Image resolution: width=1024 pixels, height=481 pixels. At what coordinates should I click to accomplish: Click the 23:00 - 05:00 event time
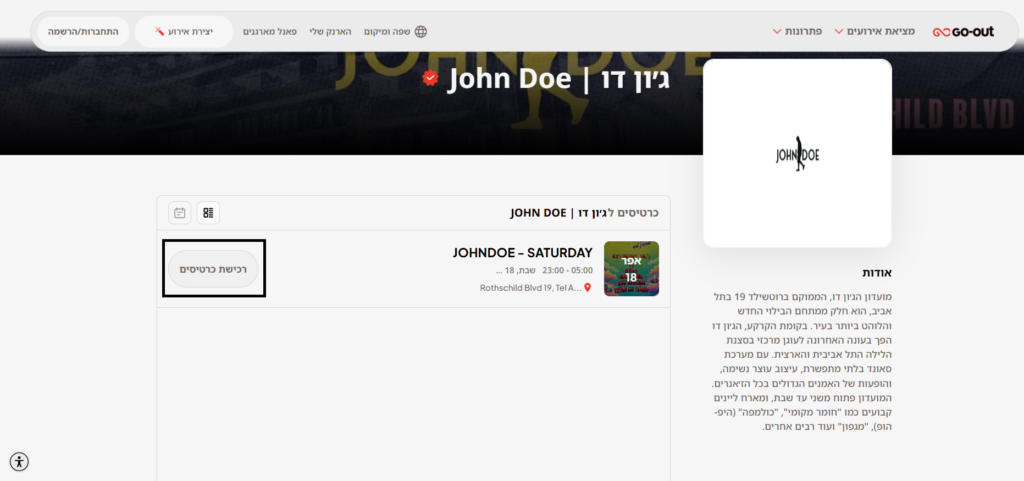pos(568,270)
